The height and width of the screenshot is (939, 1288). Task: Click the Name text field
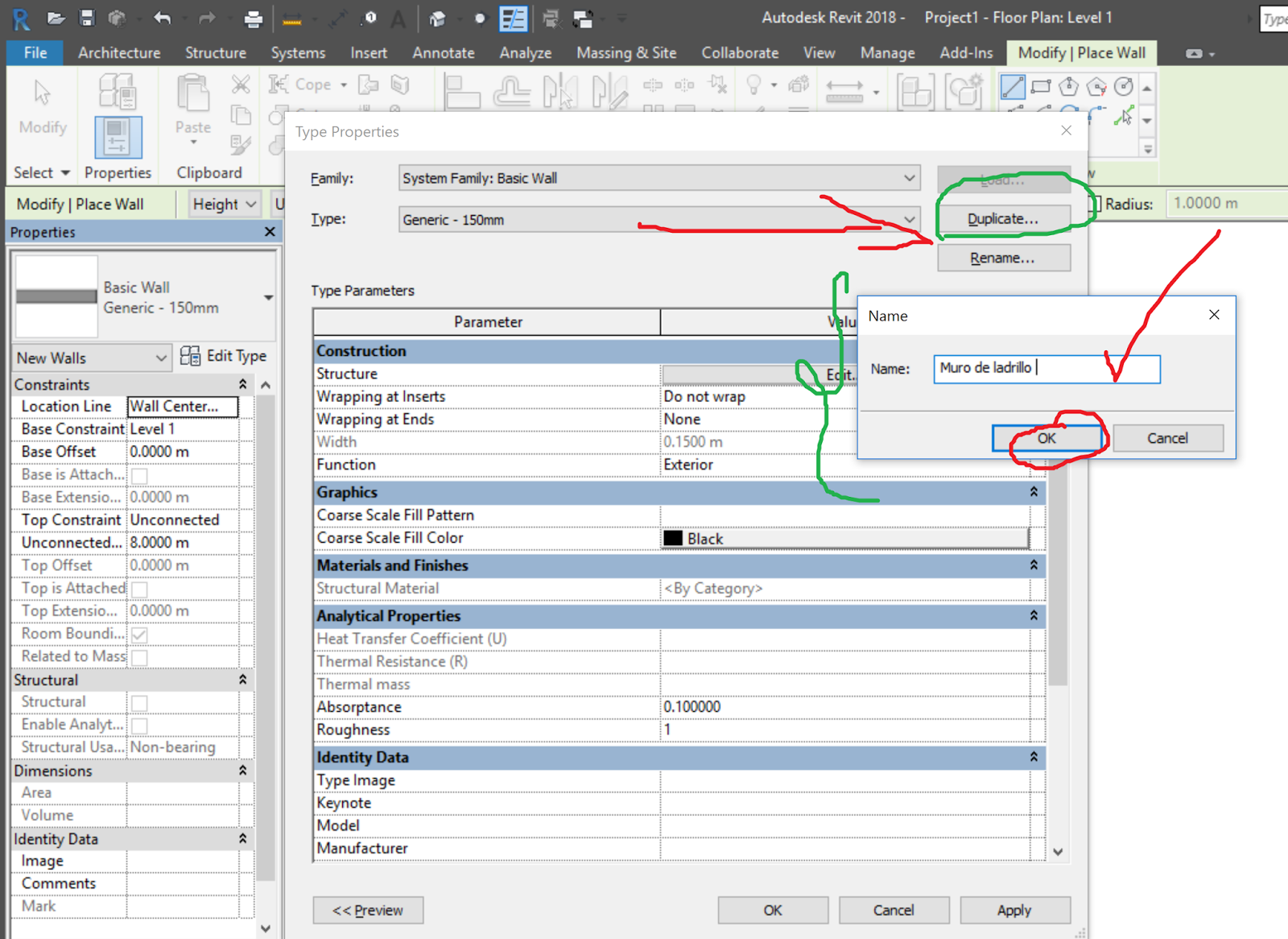click(1046, 369)
